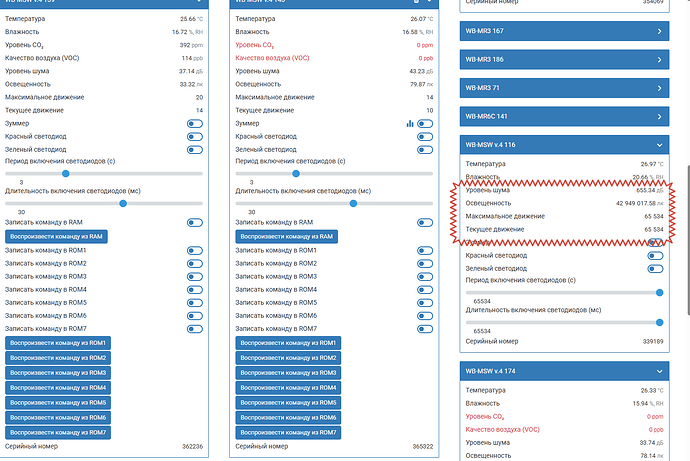Enable Записать команду в ROM3 in serial 362236 card
The width and height of the screenshot is (690, 461).
[195, 277]
